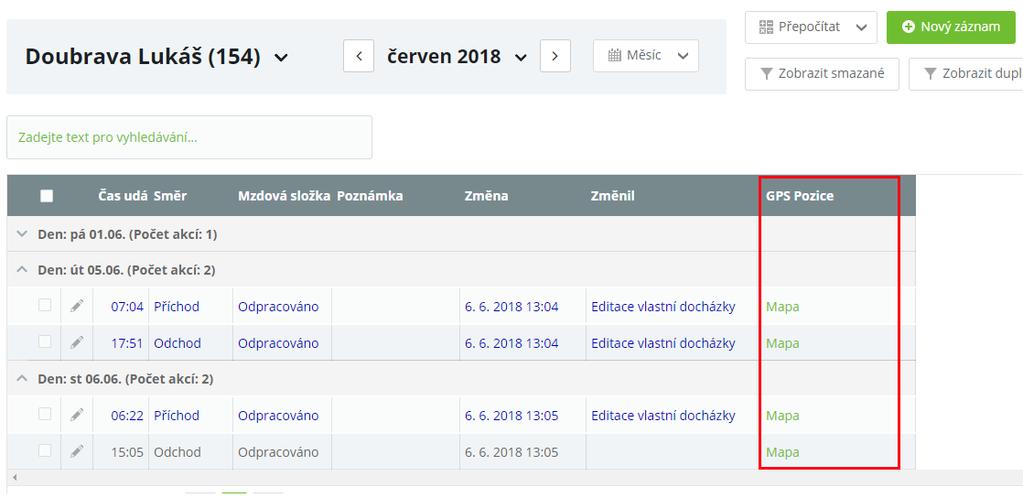Click Odpracováno in the 07:04 row
Screen dimensions: 1023x498
point(278,306)
